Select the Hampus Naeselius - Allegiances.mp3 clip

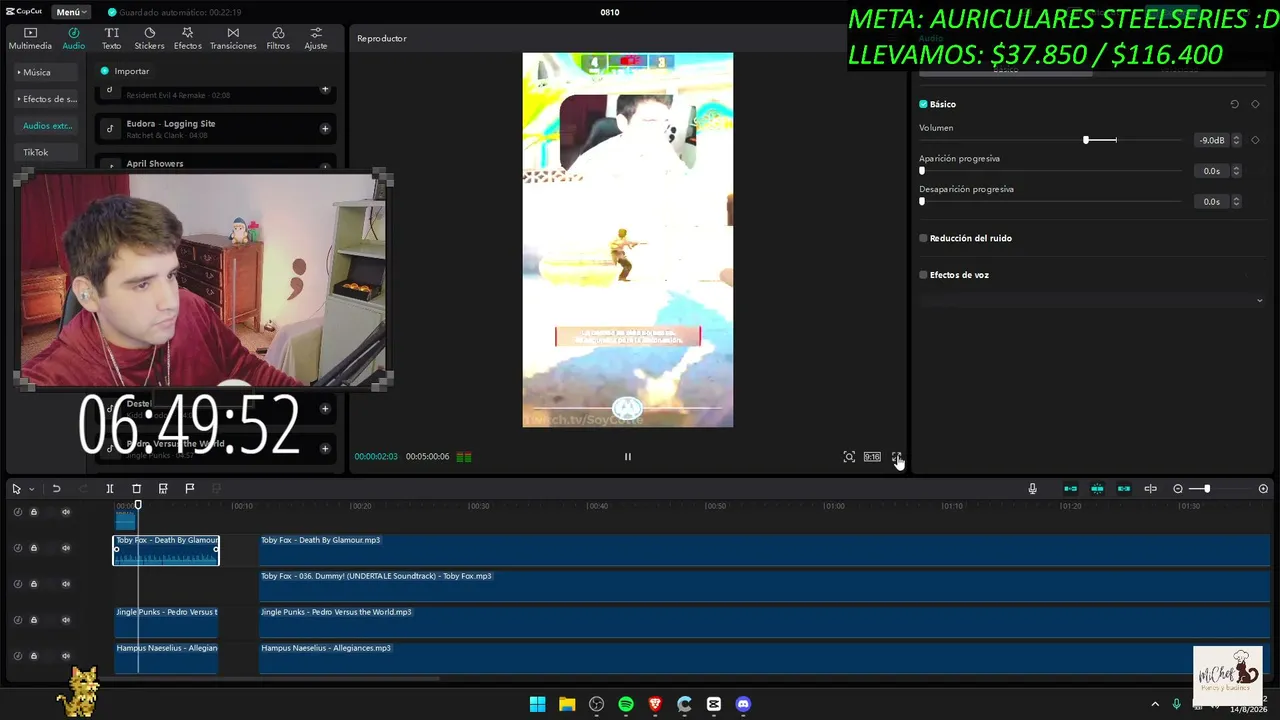pyautogui.click(x=764, y=658)
